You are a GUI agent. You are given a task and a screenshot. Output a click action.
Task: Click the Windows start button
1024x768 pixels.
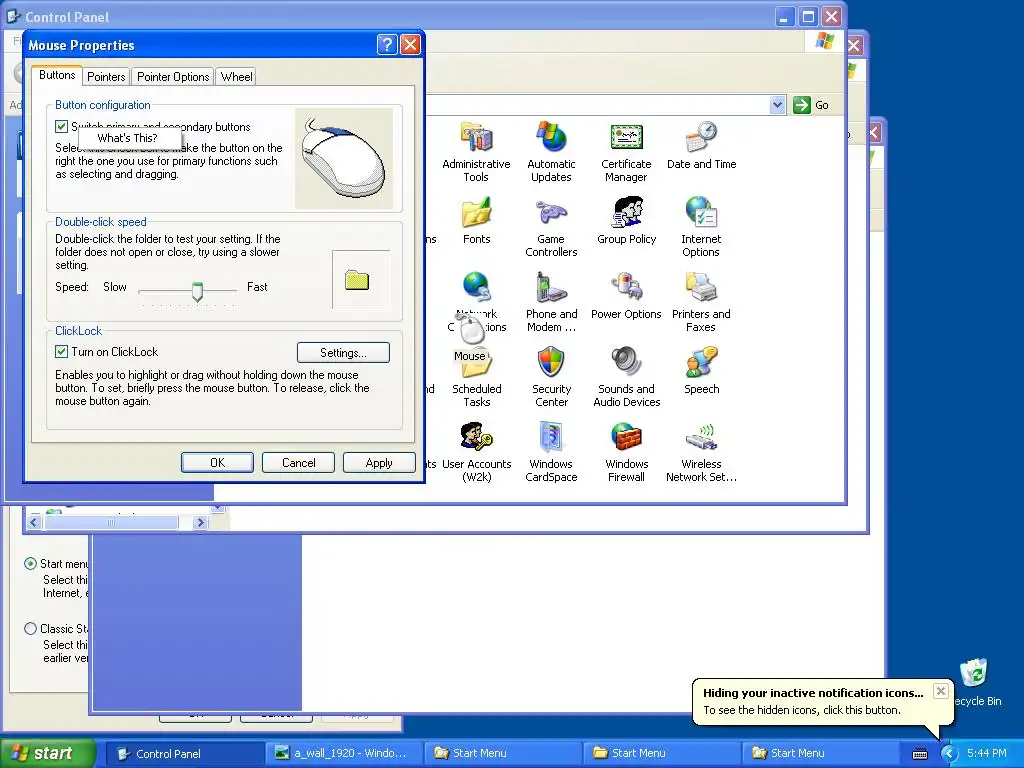[48, 753]
